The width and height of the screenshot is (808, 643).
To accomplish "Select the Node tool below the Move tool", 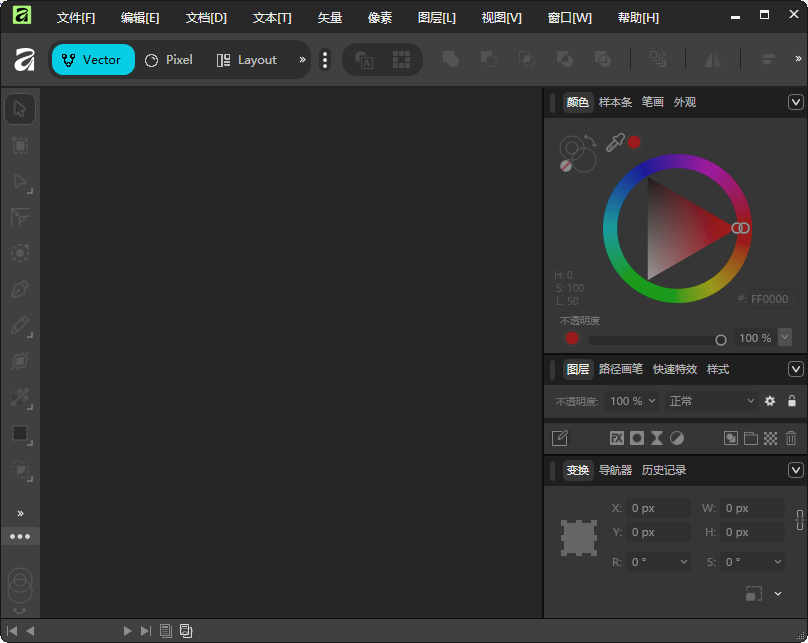I will pos(20,181).
